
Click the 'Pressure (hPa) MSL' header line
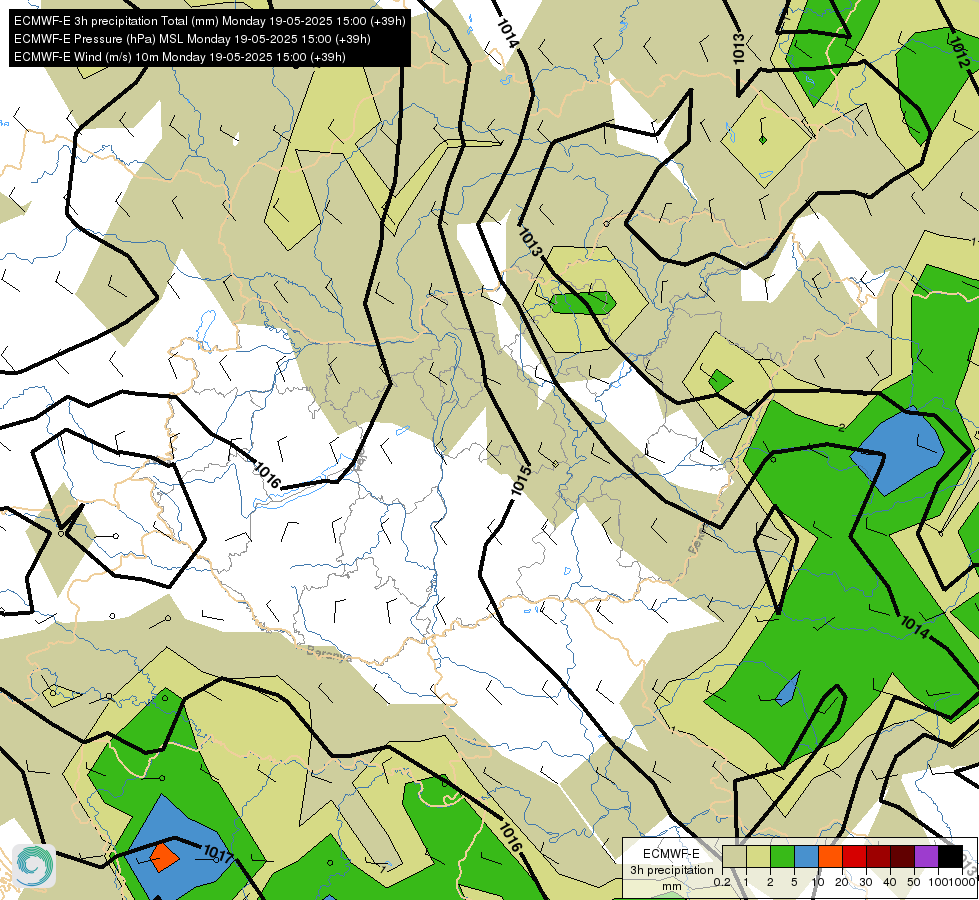point(192,39)
